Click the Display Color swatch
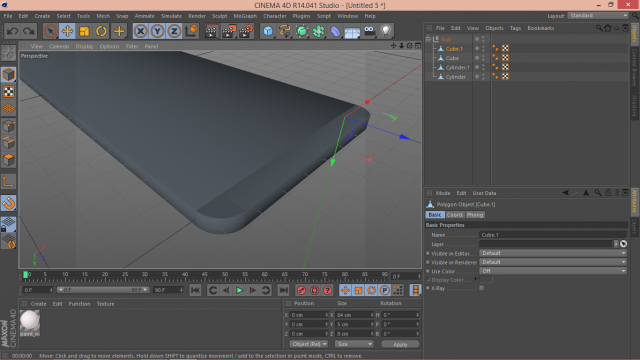The height and width of the screenshot is (360, 640). click(x=486, y=280)
